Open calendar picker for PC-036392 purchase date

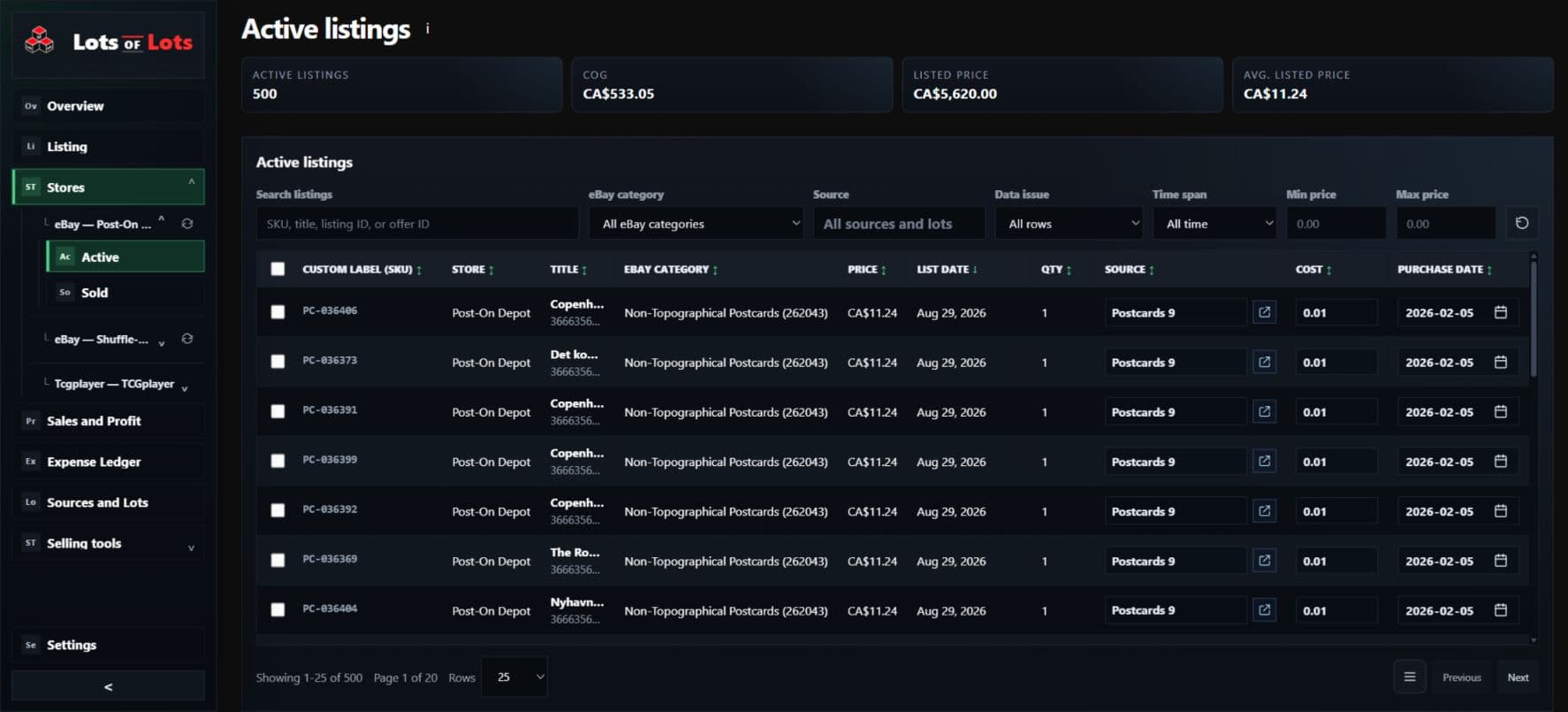pos(1501,510)
